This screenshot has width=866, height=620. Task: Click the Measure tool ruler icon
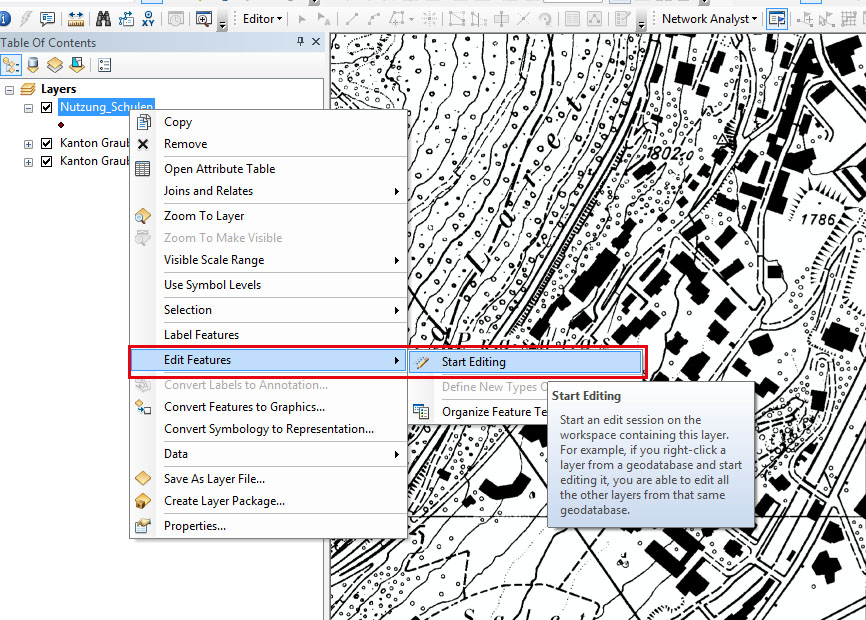coord(75,19)
